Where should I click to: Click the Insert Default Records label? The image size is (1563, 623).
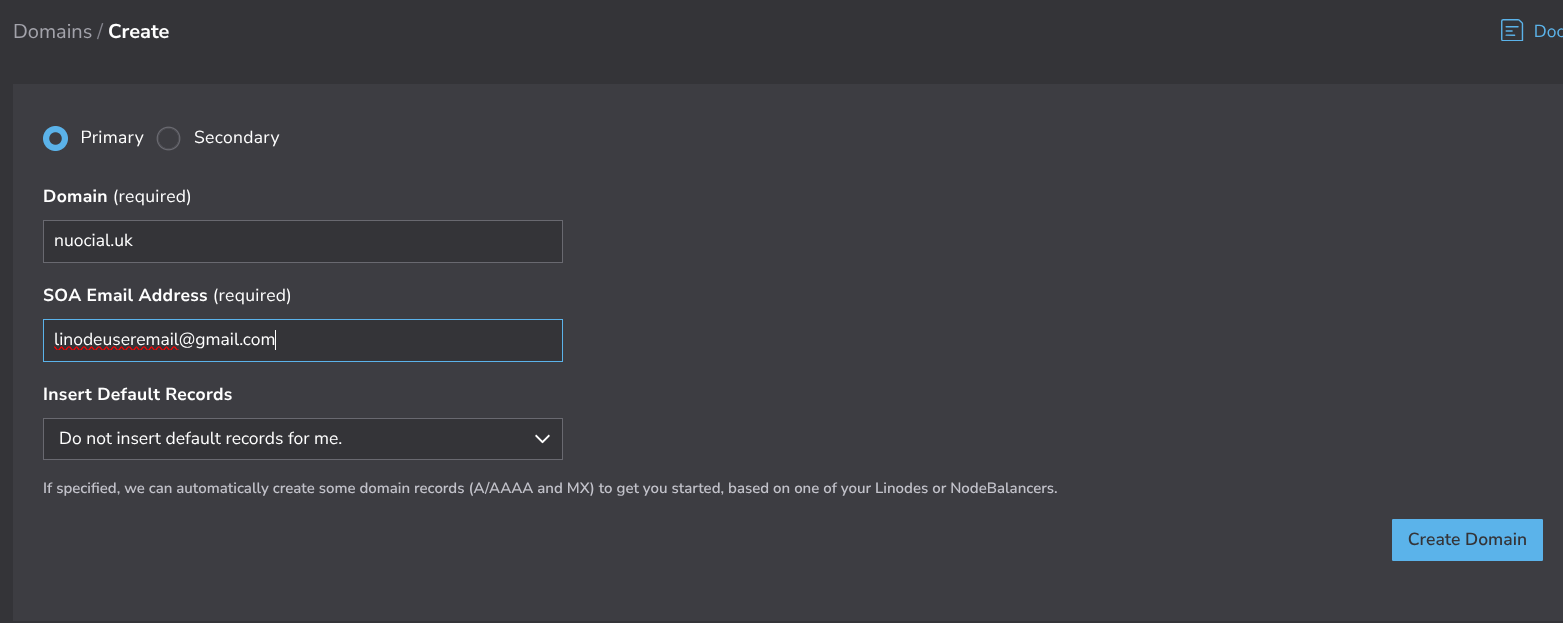click(137, 394)
